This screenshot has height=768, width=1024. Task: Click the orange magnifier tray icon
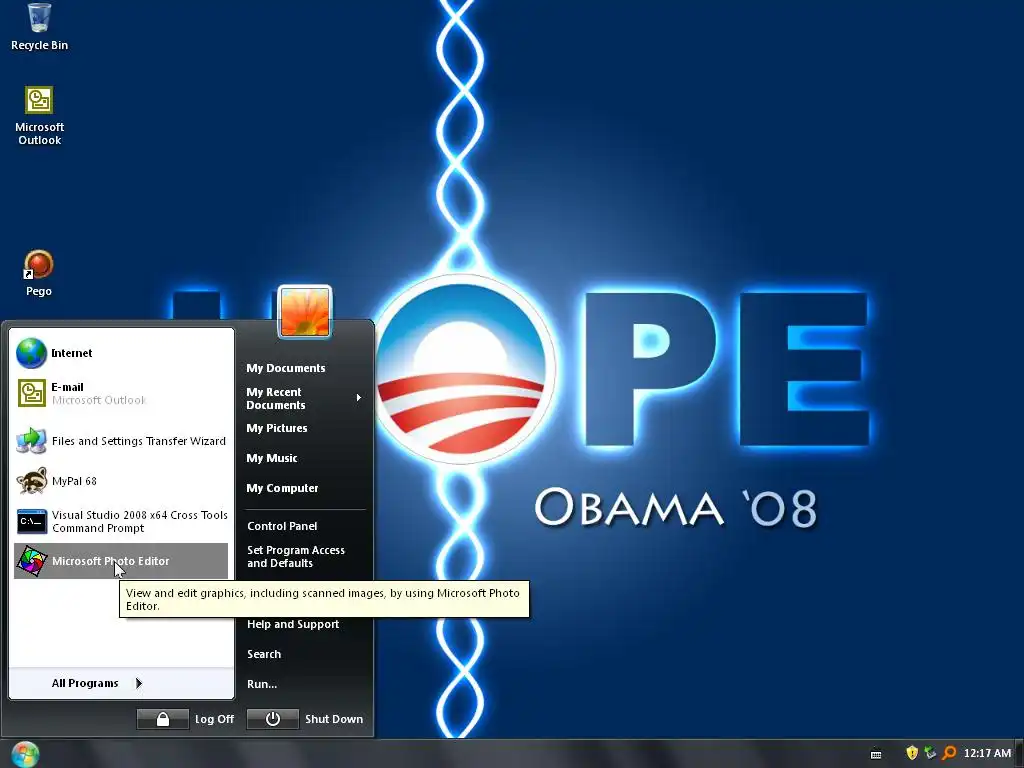point(950,753)
